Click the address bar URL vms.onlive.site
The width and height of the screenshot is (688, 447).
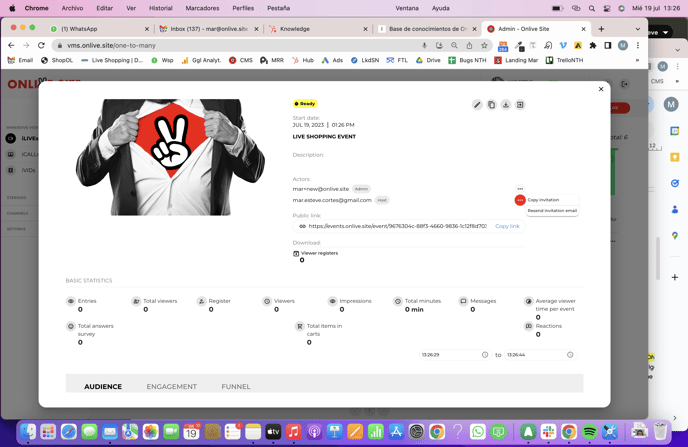click(111, 45)
